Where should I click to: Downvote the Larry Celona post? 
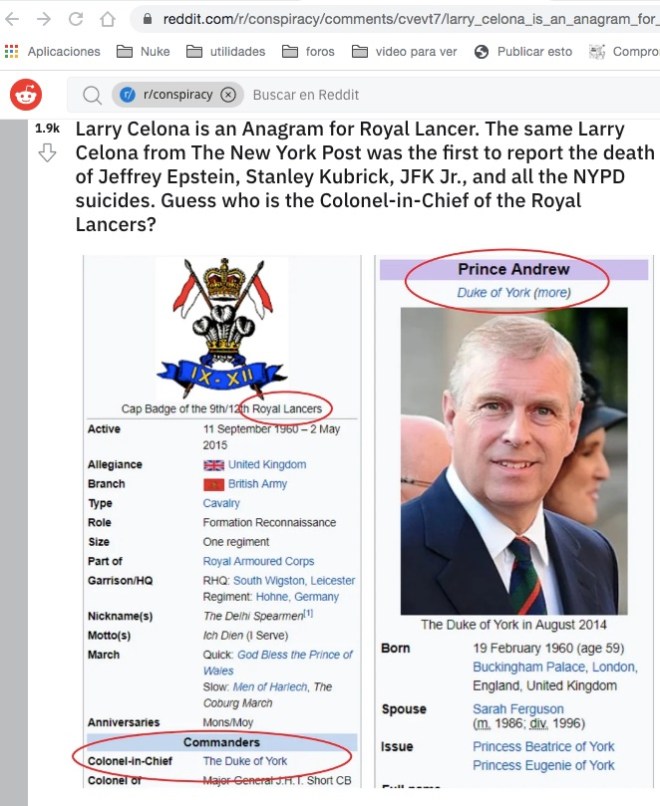(47, 153)
